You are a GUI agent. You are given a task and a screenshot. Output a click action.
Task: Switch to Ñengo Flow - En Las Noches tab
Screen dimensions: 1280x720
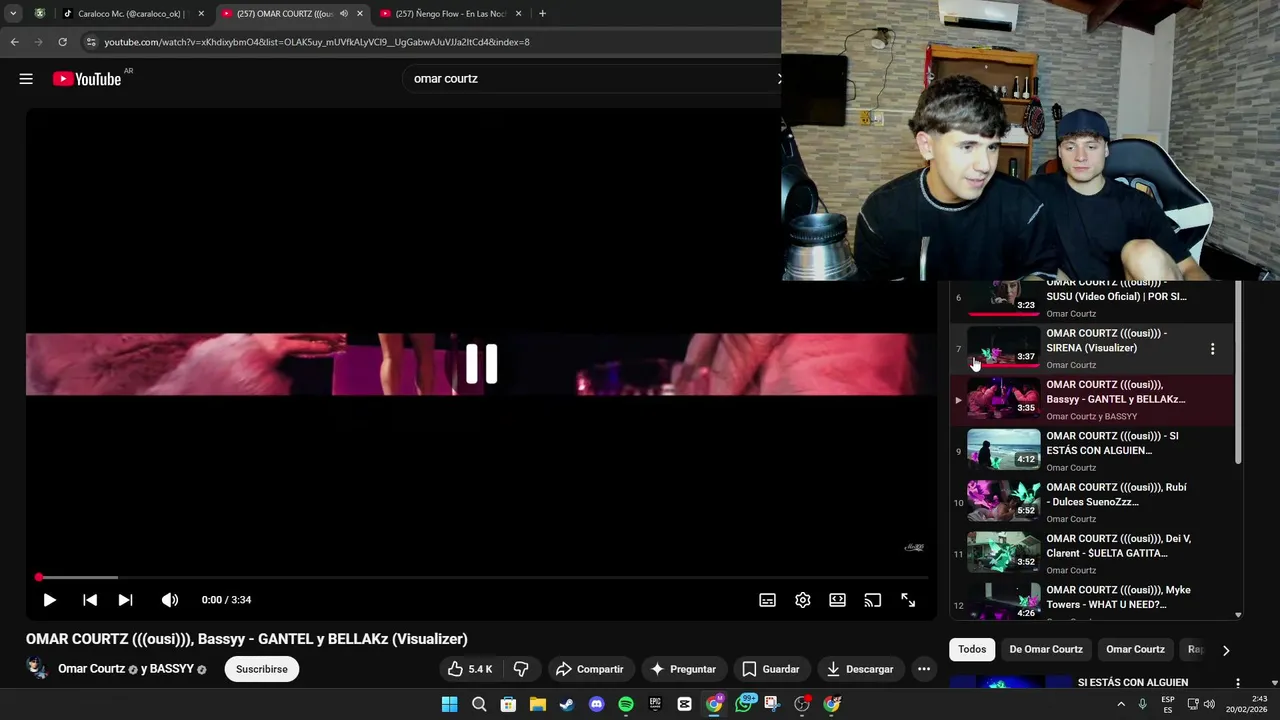[450, 14]
